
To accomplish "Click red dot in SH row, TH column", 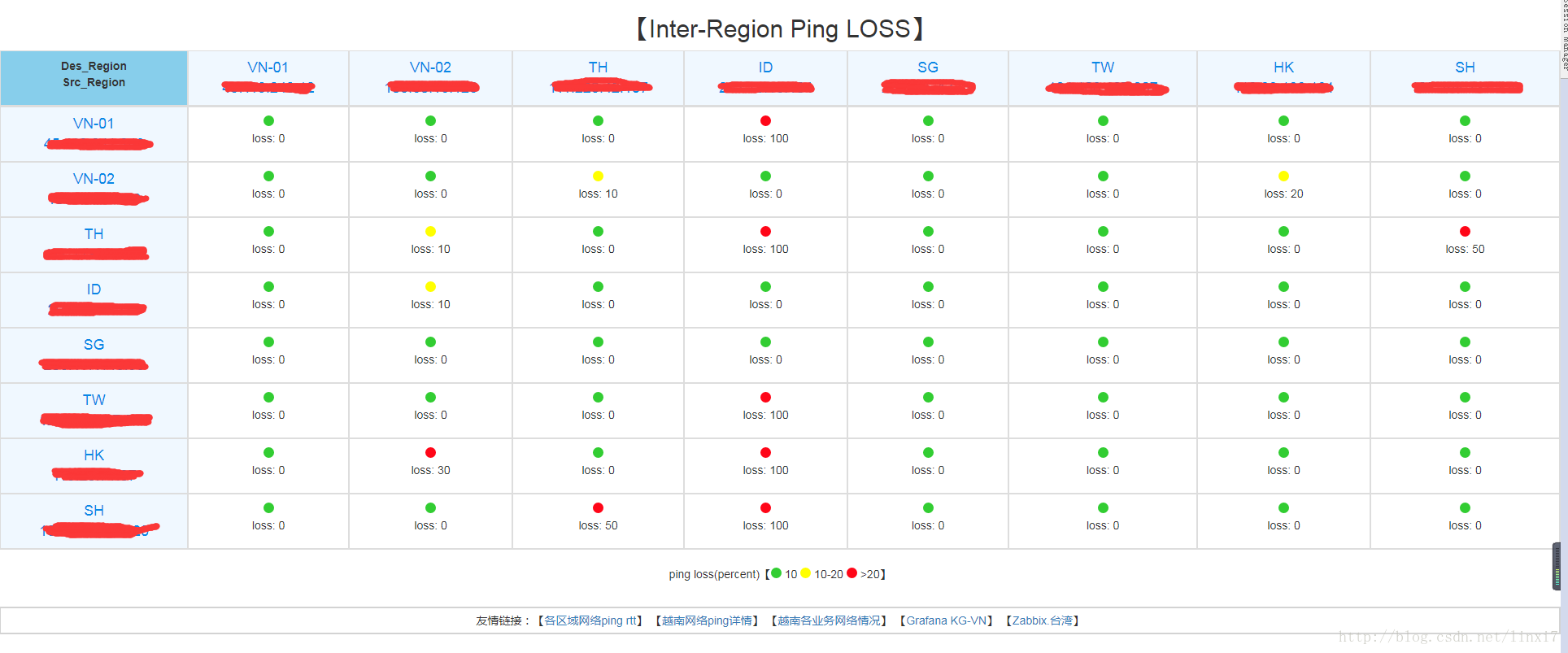I will [x=598, y=508].
